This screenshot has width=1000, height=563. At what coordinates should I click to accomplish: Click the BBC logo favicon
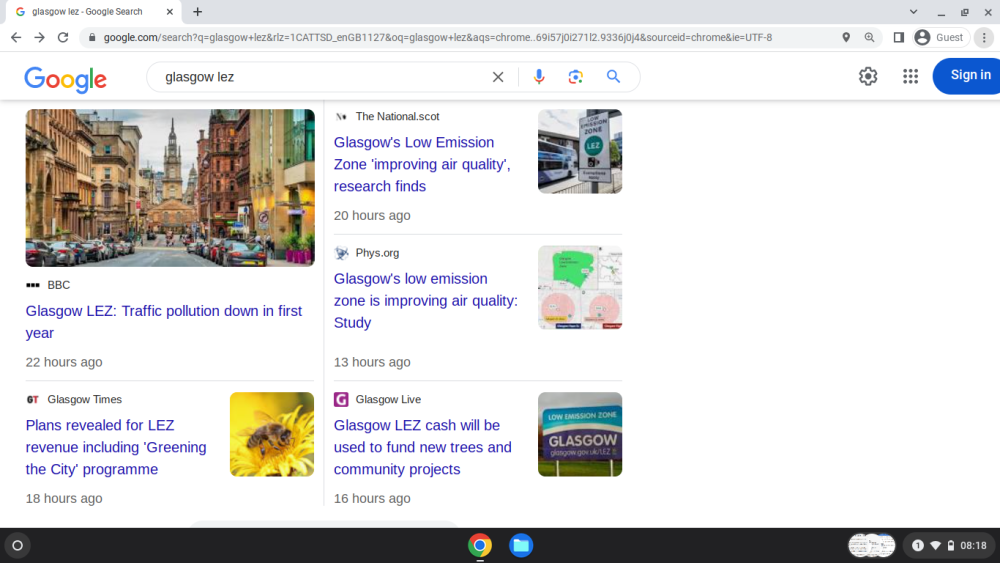[x=33, y=285]
